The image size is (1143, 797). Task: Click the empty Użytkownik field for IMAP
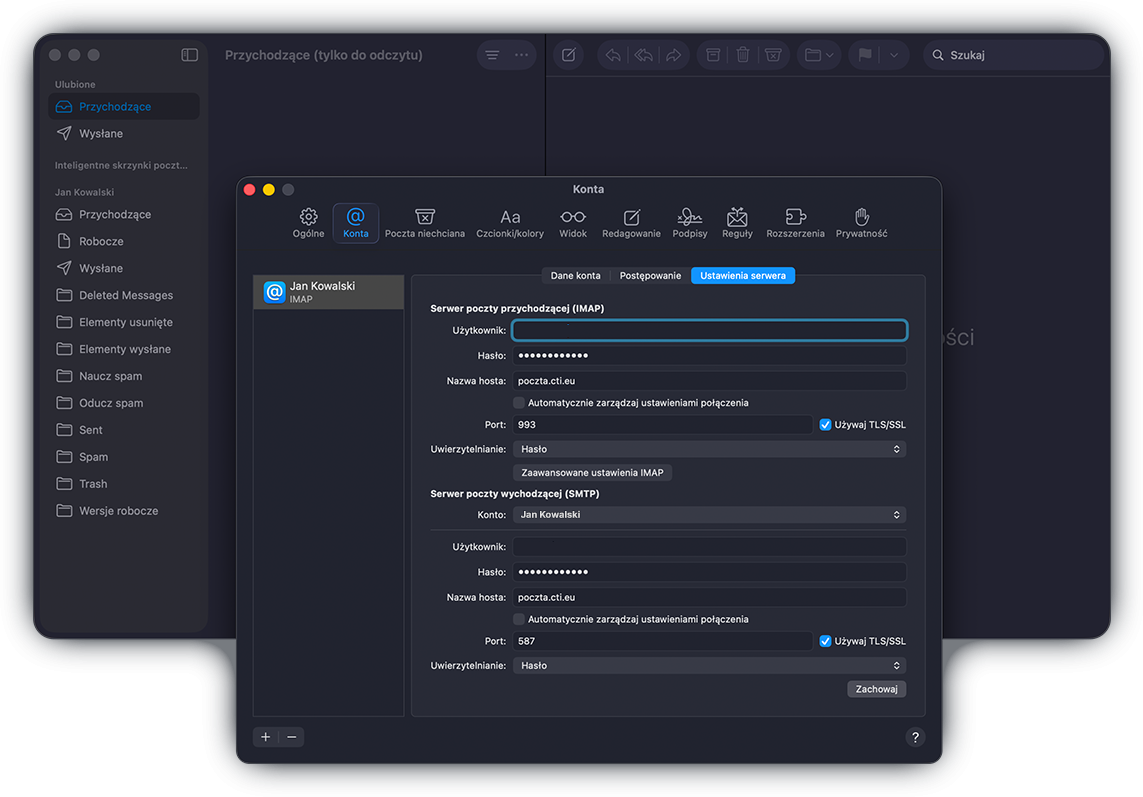pyautogui.click(x=708, y=329)
